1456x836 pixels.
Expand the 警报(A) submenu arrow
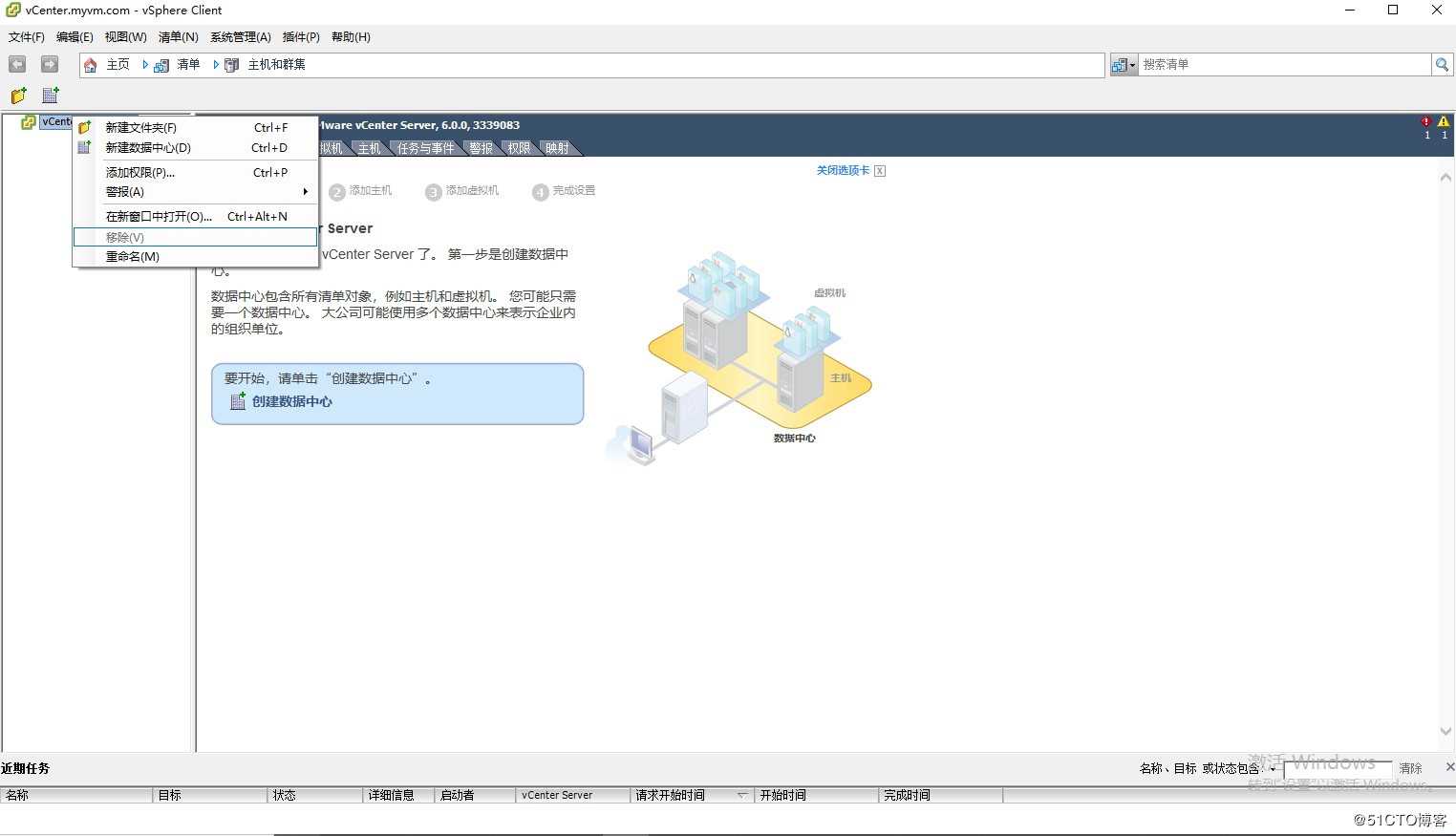pyautogui.click(x=305, y=192)
